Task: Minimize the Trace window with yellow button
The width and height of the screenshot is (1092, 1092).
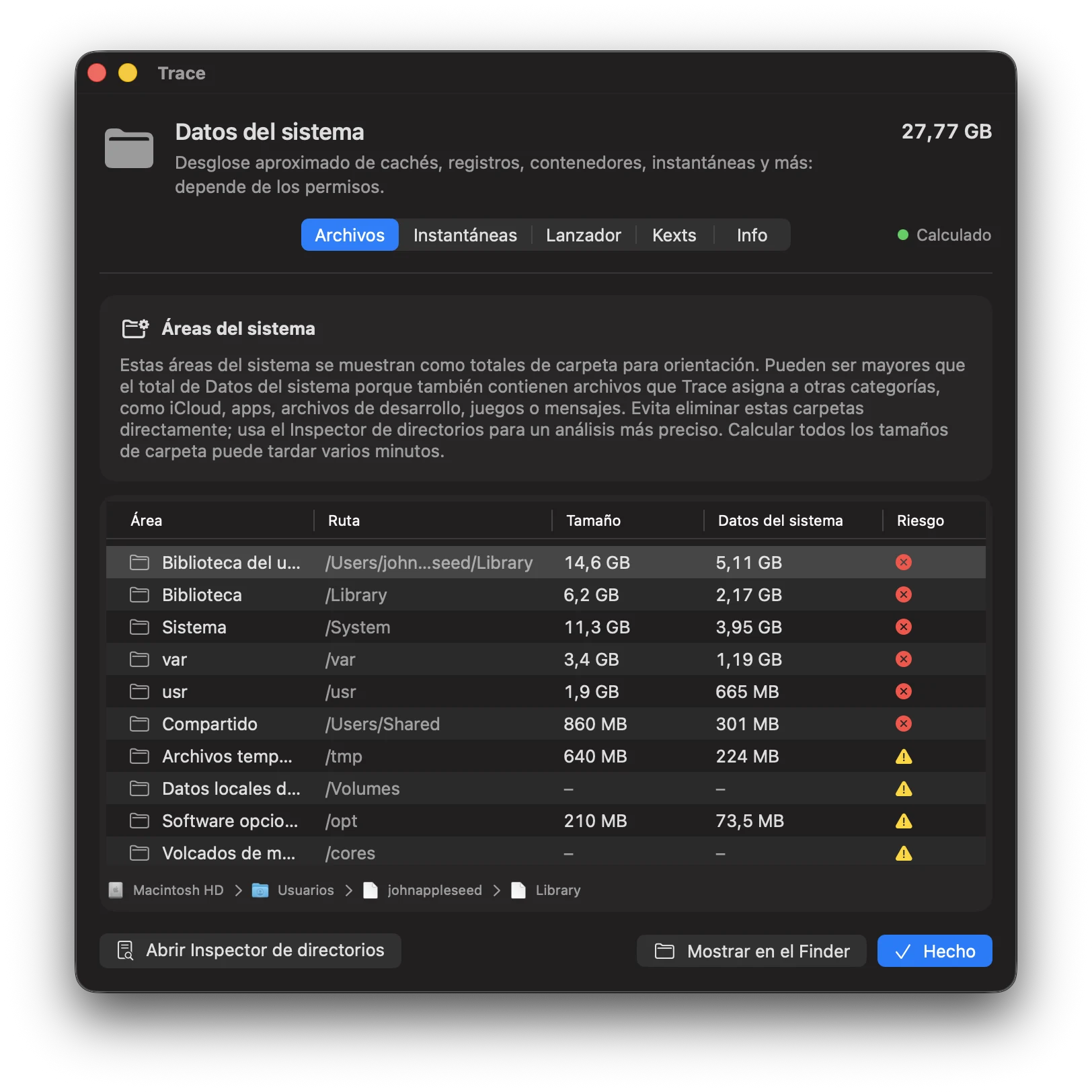Action: click(x=128, y=73)
